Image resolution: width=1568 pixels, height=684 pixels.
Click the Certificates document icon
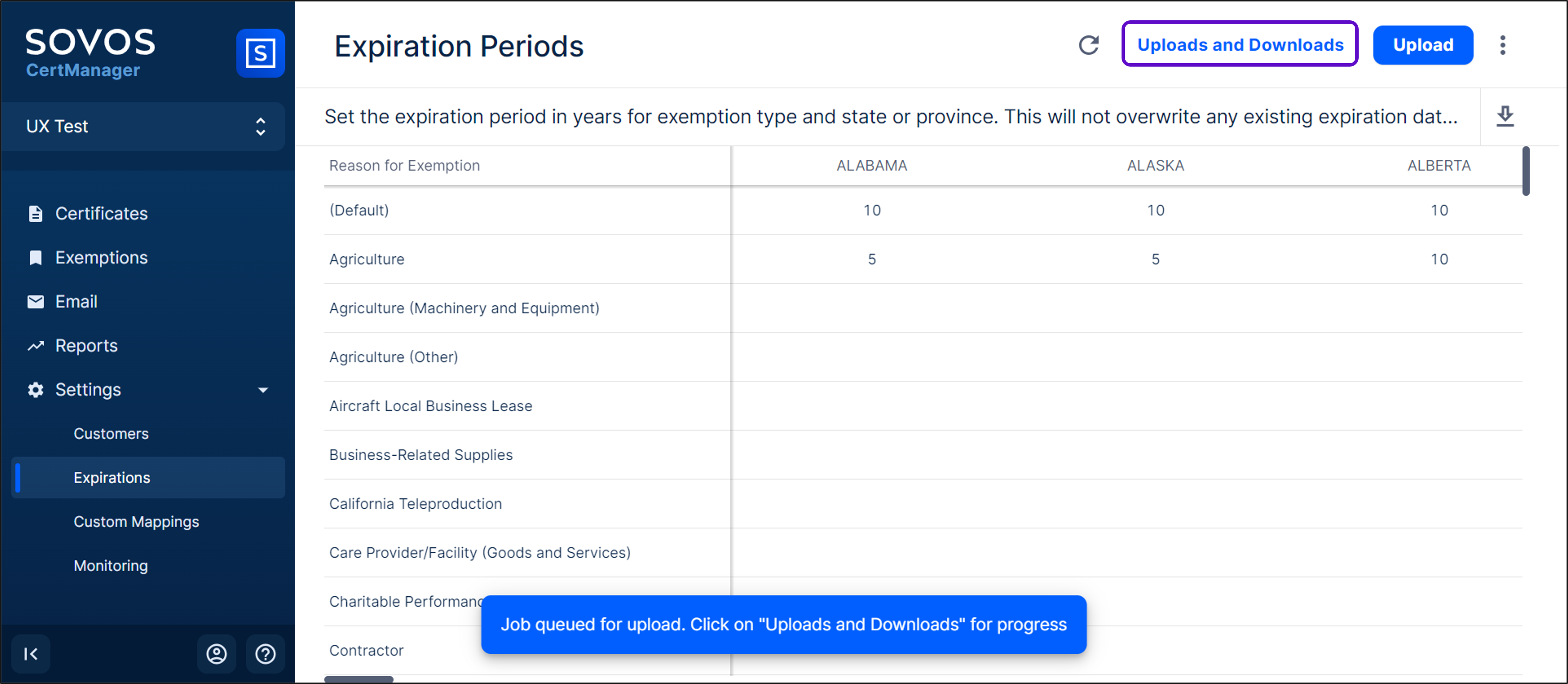36,213
